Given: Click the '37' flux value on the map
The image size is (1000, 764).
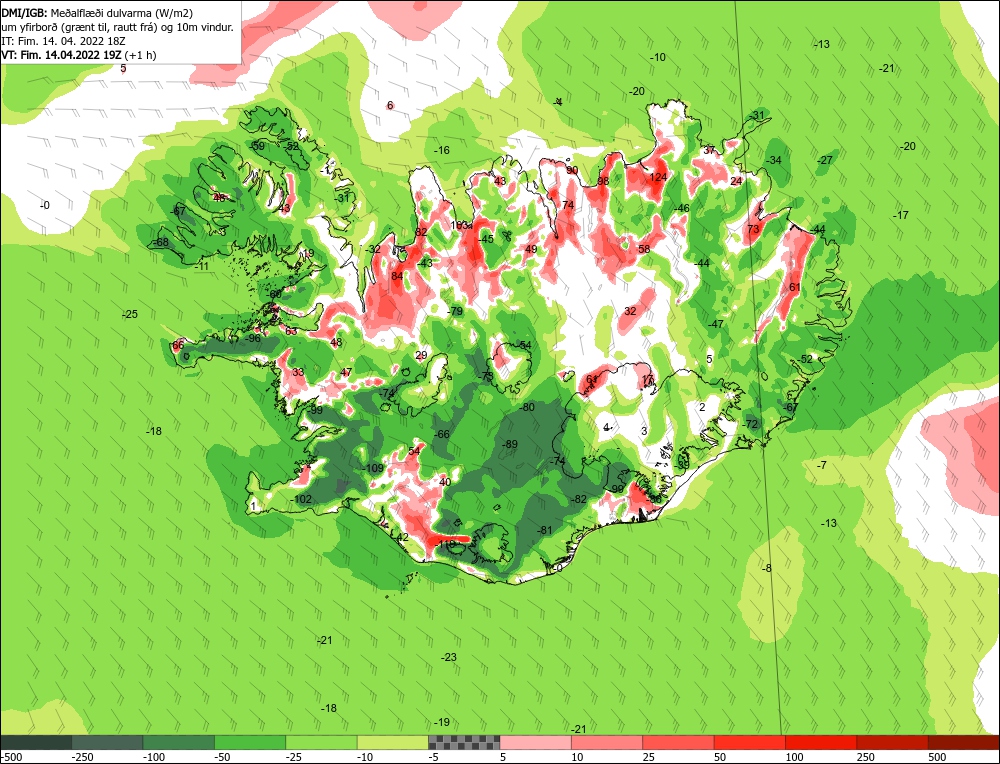Looking at the screenshot, I should coord(709,151).
